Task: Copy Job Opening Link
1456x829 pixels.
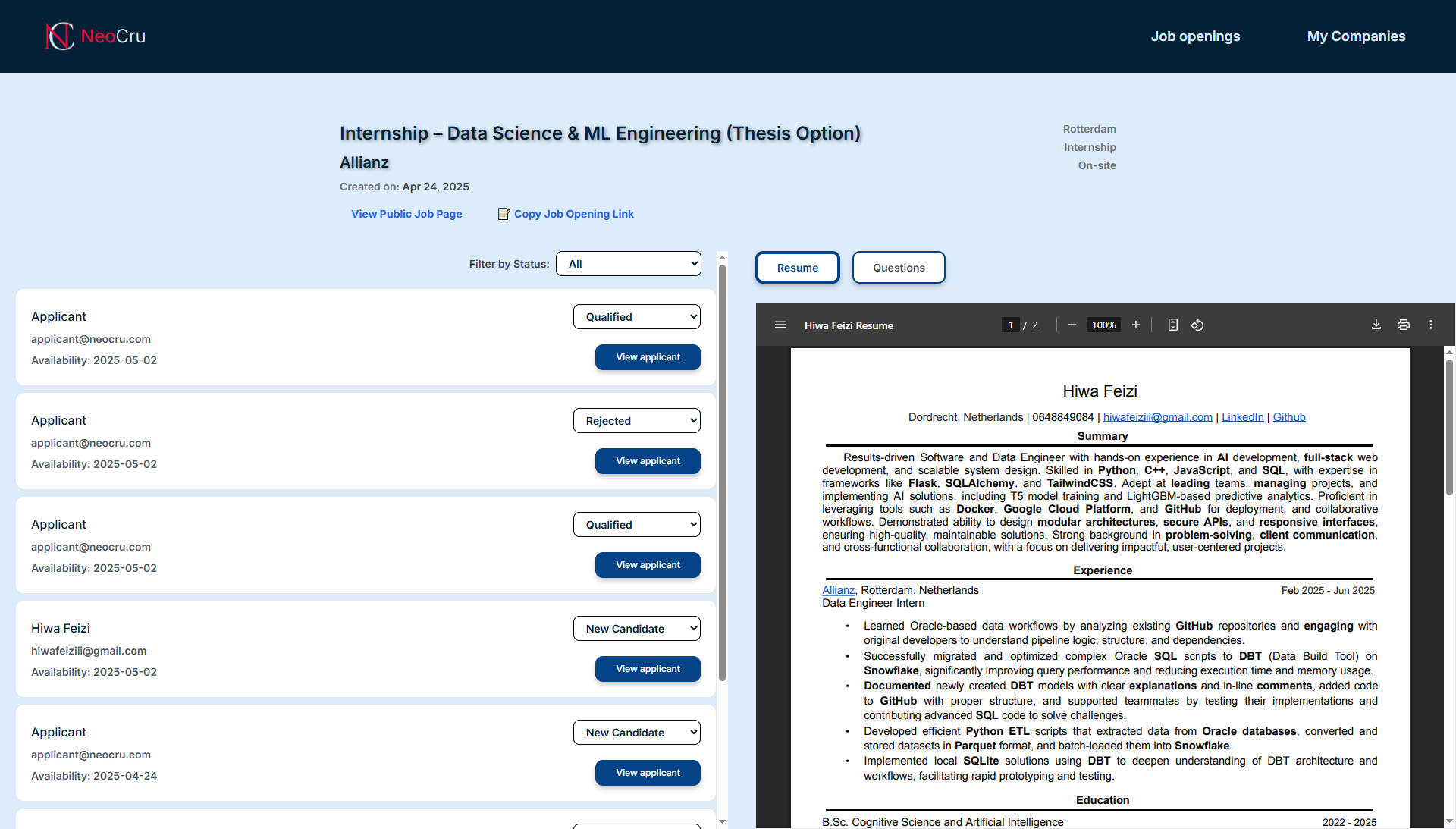Action: click(574, 214)
